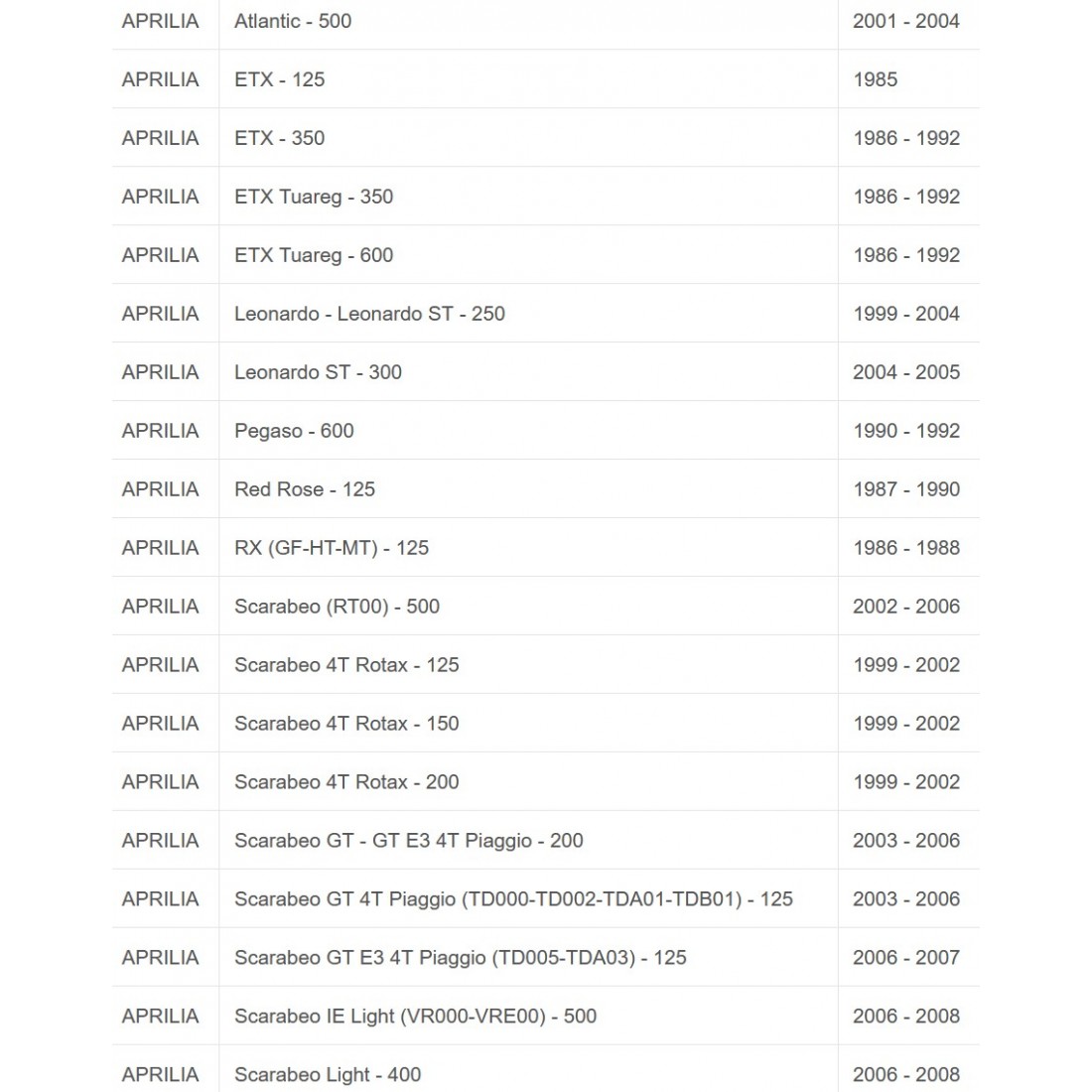Click the Leonardo ST - 300 entry
Viewport: 1092px width, 1092px height.
click(318, 372)
